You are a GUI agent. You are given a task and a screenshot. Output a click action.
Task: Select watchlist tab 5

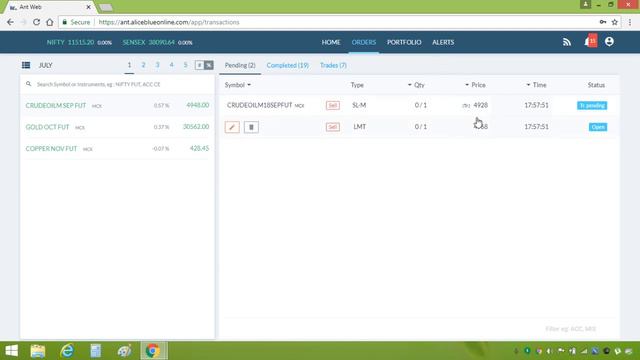pyautogui.click(x=185, y=65)
